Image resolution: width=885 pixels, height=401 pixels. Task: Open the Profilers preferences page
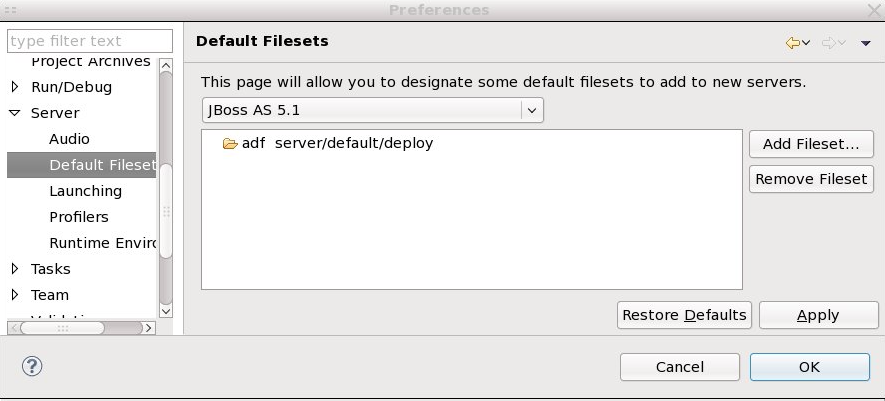coord(79,217)
